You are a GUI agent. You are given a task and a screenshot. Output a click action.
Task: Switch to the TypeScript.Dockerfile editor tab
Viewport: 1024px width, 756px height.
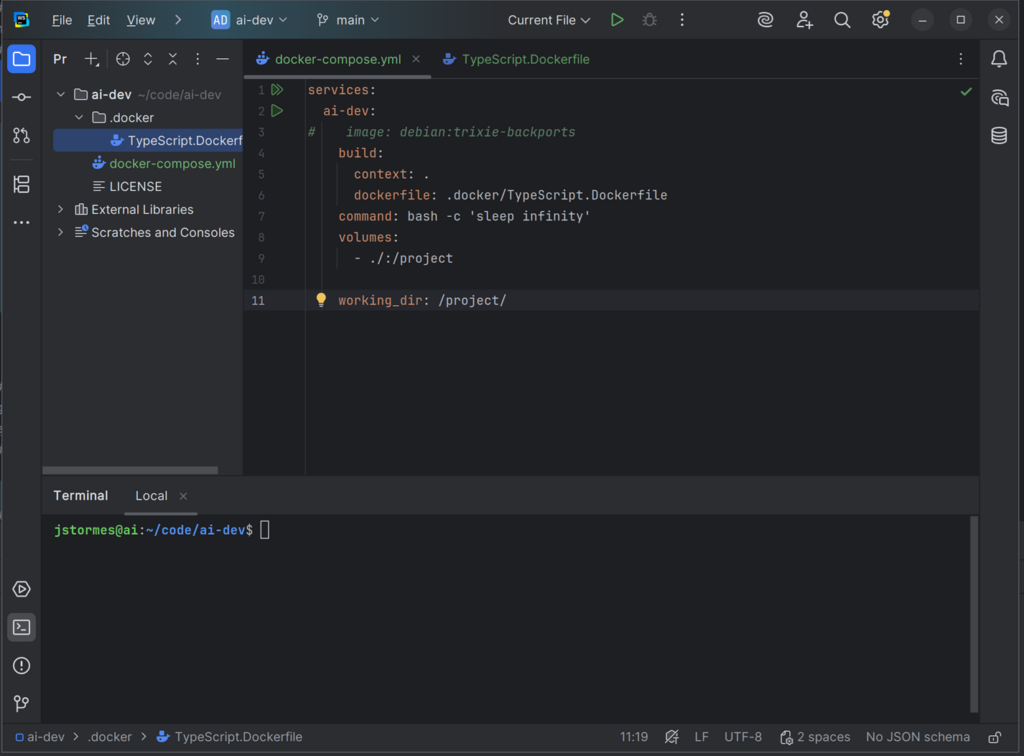pyautogui.click(x=525, y=59)
